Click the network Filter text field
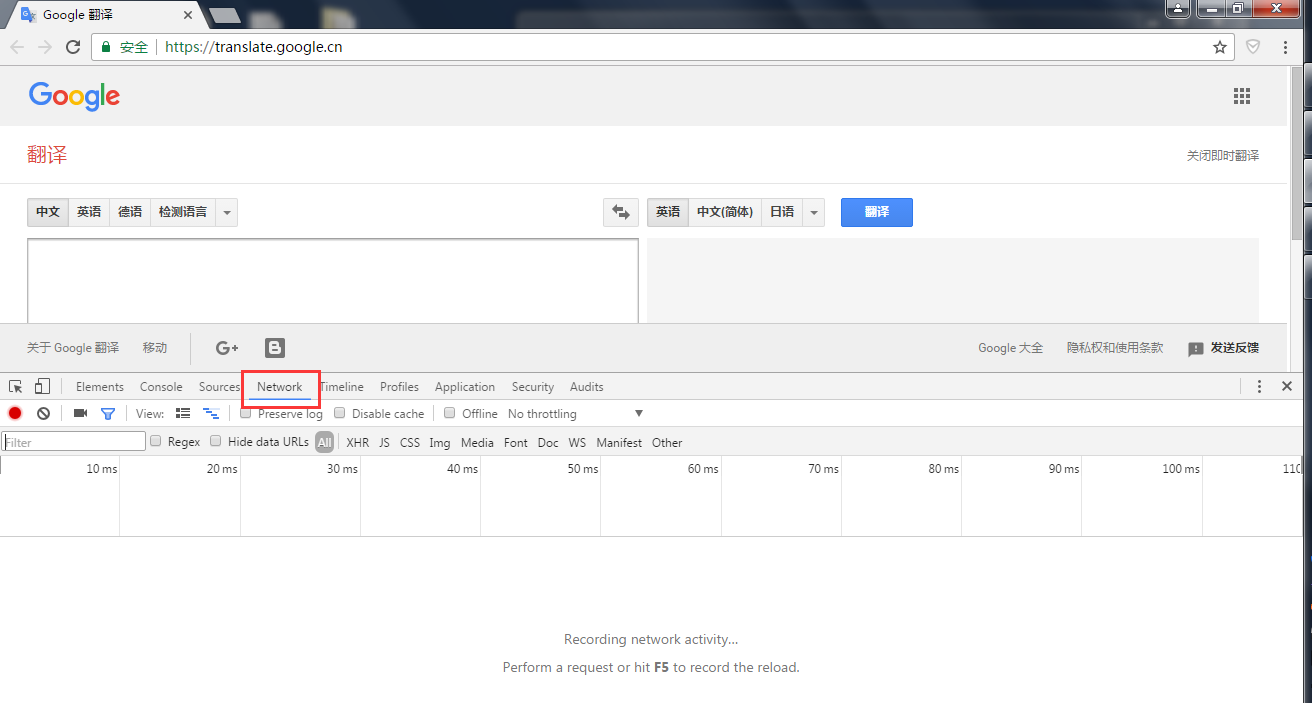Viewport: 1312px width, 703px height. [74, 441]
